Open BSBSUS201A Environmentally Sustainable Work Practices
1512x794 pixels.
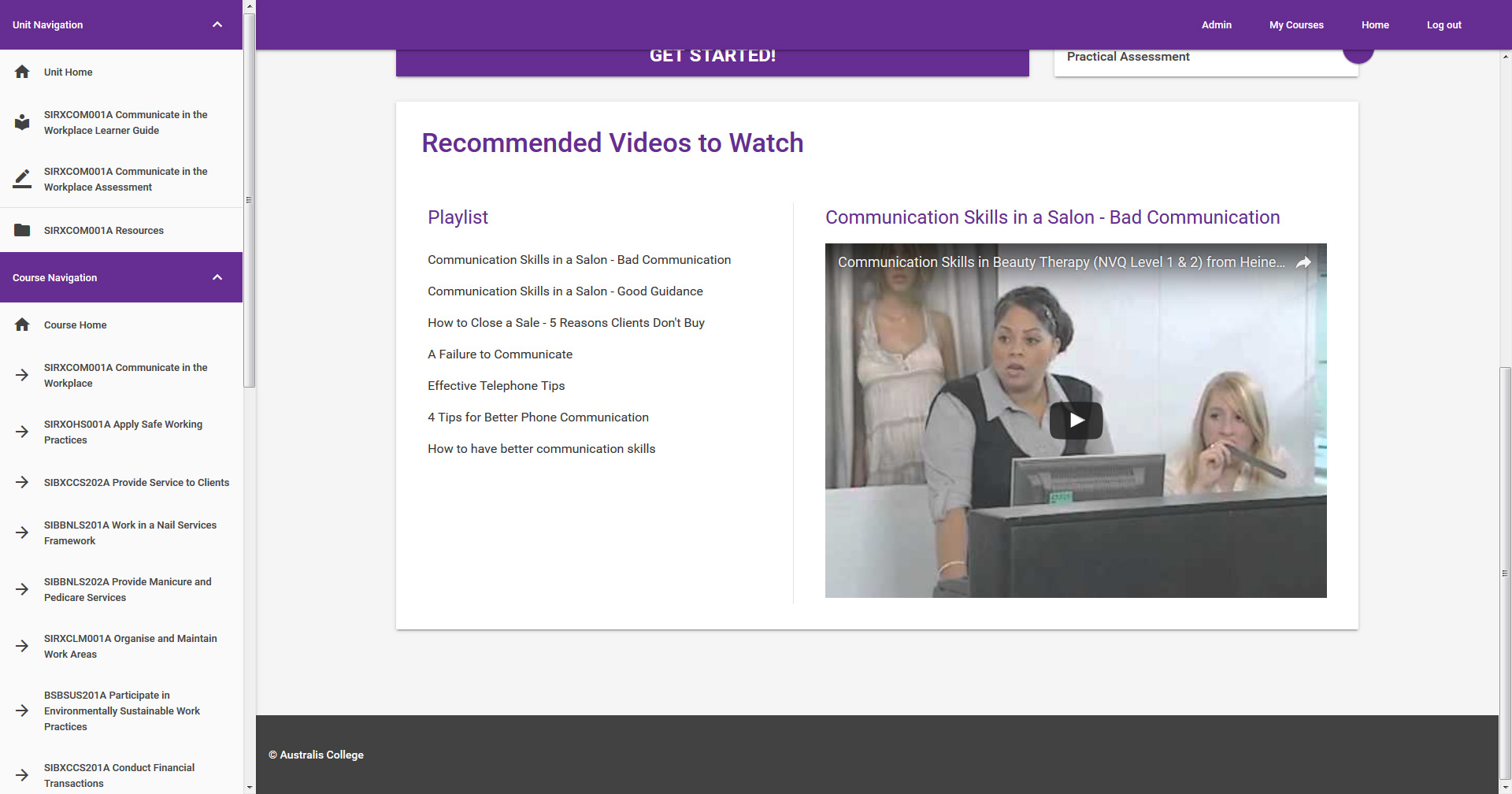coord(122,711)
